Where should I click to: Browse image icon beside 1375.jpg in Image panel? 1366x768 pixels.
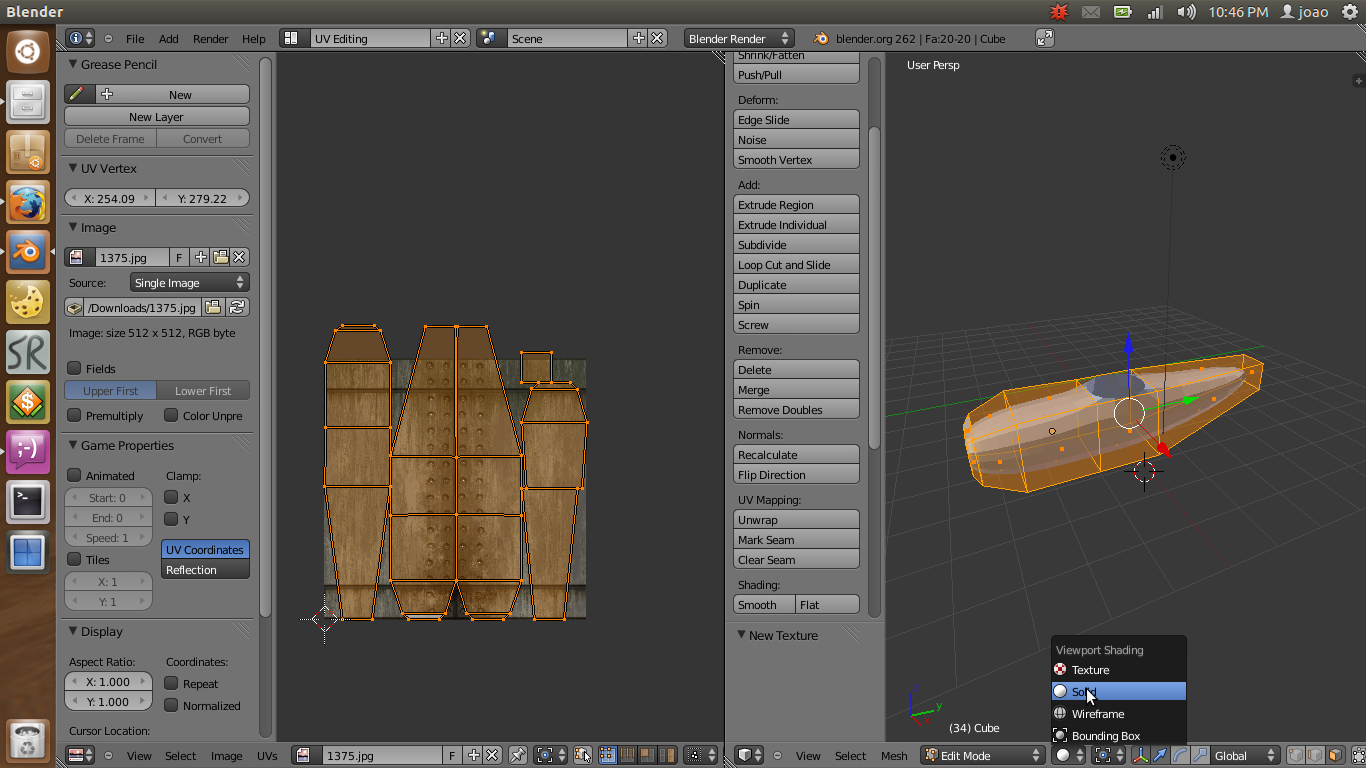tap(79, 257)
